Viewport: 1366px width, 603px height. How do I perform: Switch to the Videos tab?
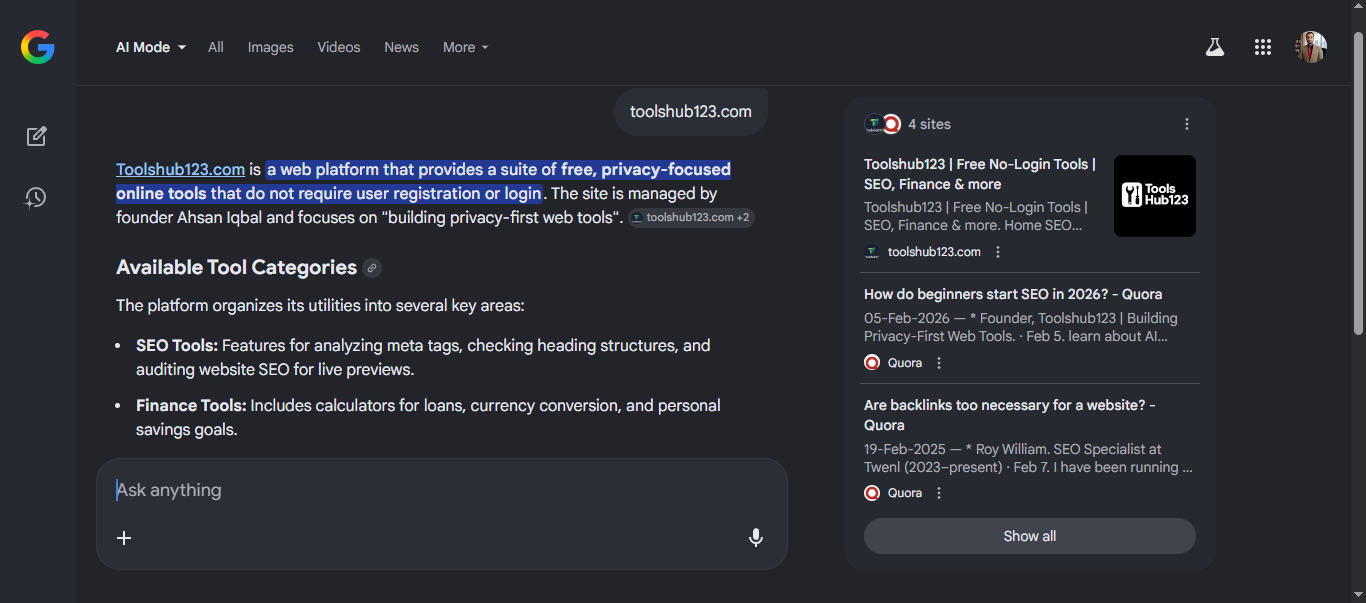click(339, 47)
